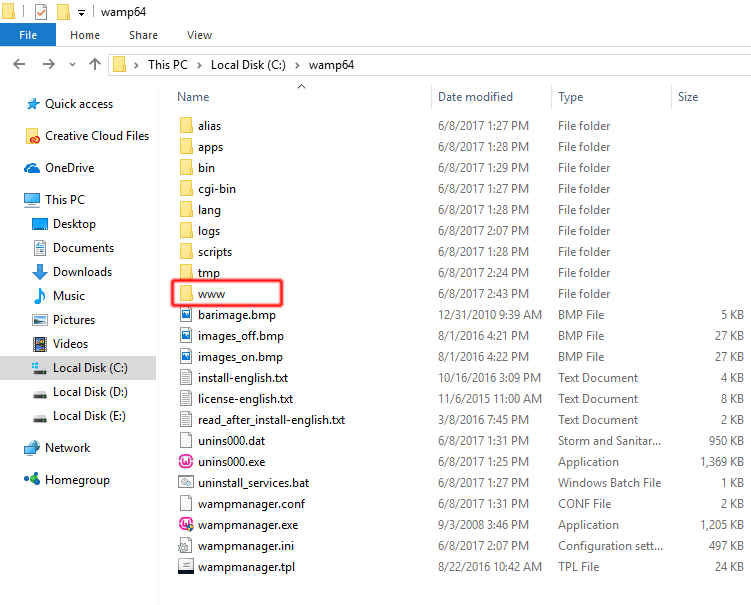
Task: Click the Forward navigation arrow
Action: point(48,64)
